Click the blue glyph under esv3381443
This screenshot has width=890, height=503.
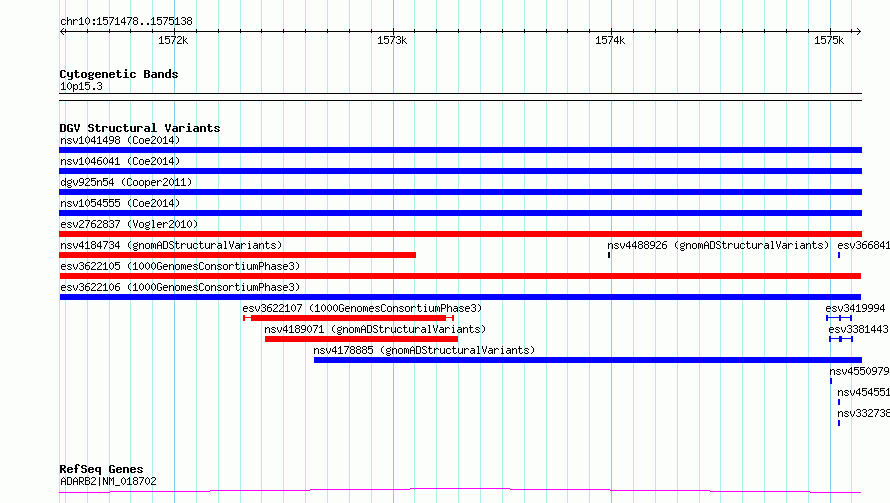(841, 339)
